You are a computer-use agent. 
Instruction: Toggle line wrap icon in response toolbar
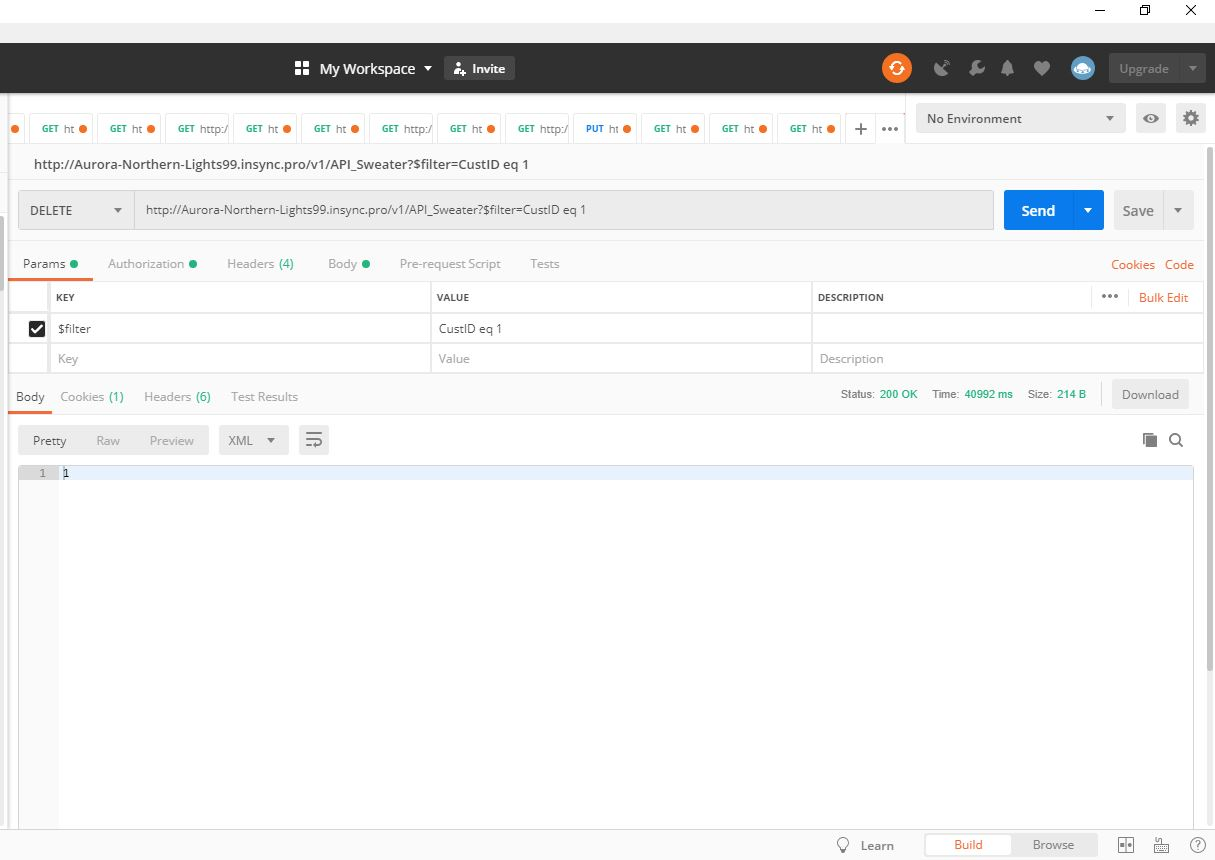click(x=314, y=440)
